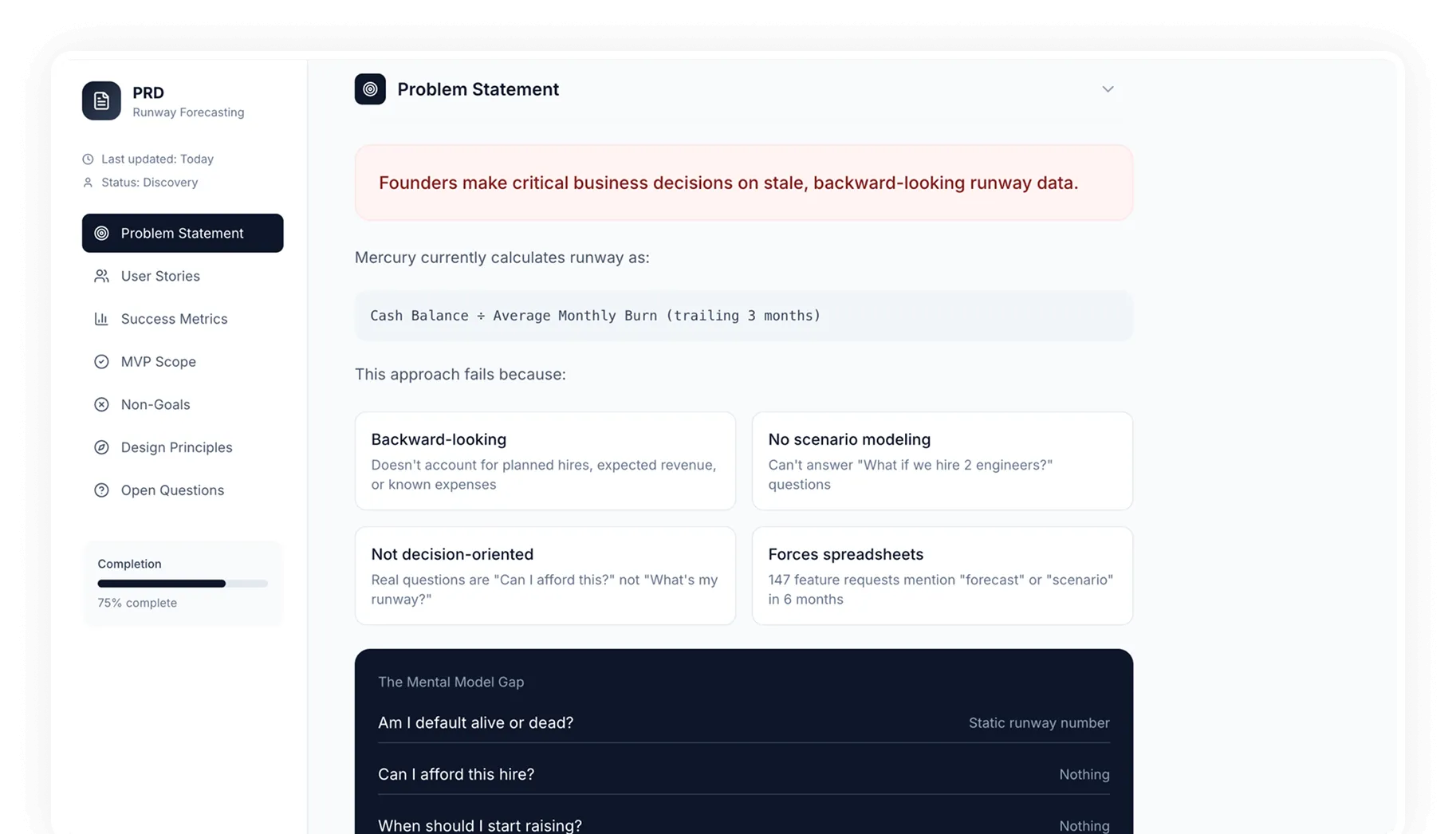
Task: Collapse the Problem Statement section chevron
Action: point(1108,89)
